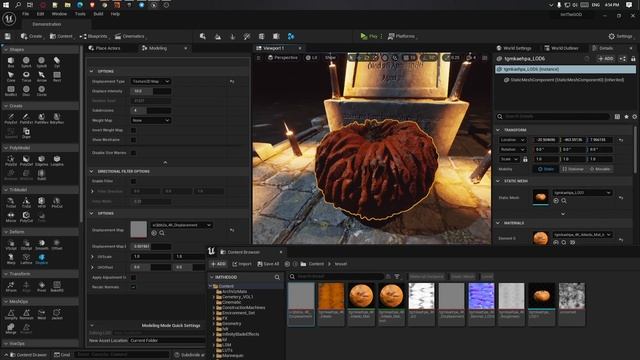The height and width of the screenshot is (360, 640).
Task: Select the Simplify MeshOps tool
Action: pos(11,315)
